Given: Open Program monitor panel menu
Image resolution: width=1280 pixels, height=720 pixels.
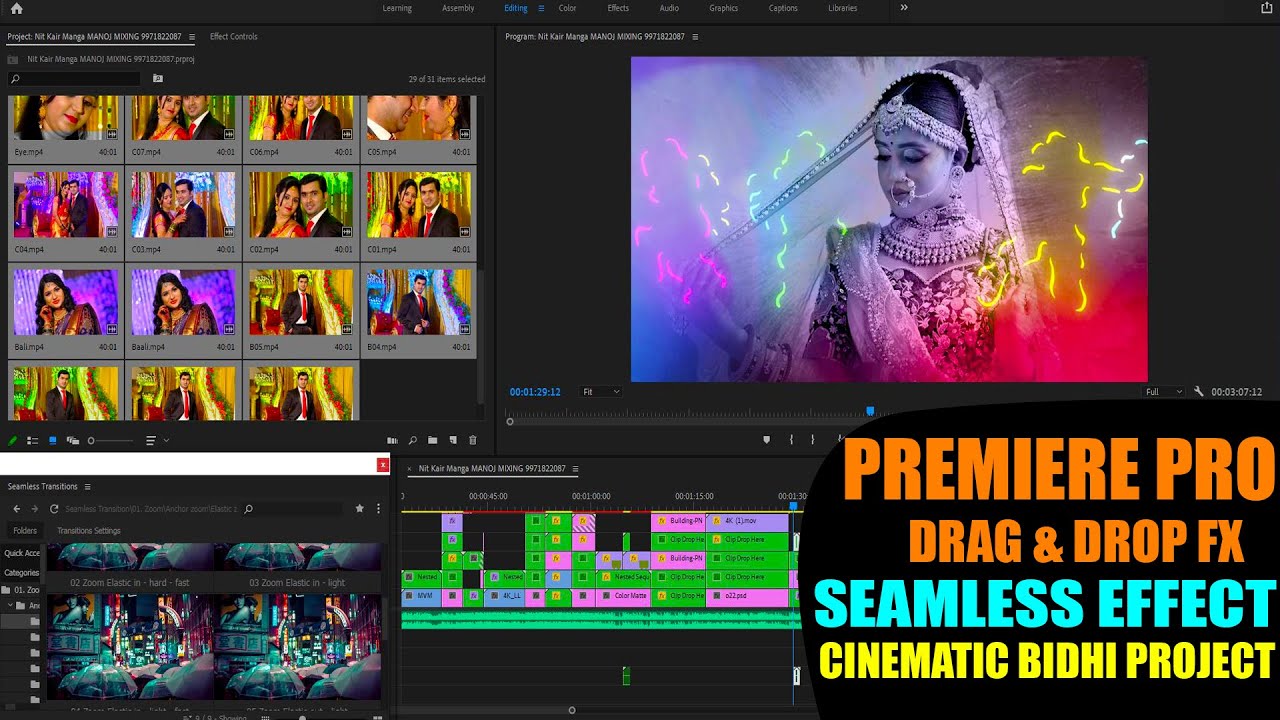Looking at the screenshot, I should point(695,37).
